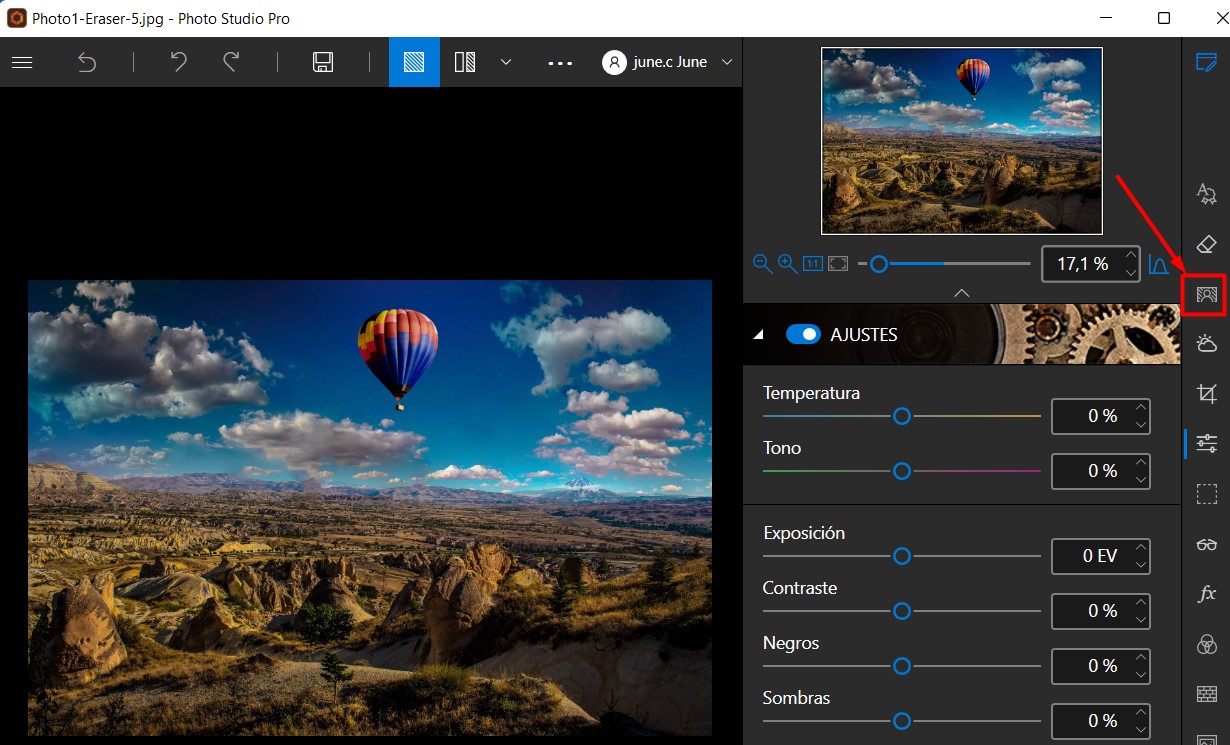Open the overlapping-circles color panel
1230x745 pixels.
(x=1206, y=644)
